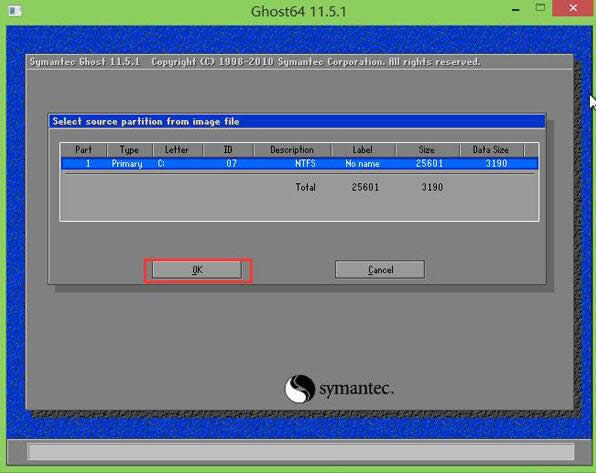Select the Primary NTFS partition row
This screenshot has width=596, height=473.
(x=300, y=163)
